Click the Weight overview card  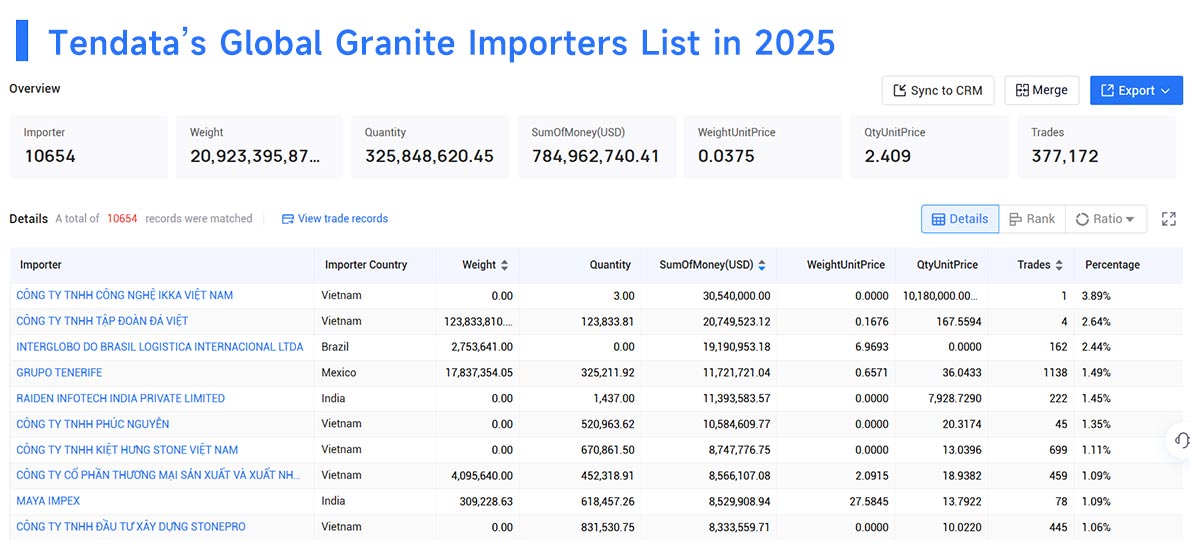tap(260, 147)
